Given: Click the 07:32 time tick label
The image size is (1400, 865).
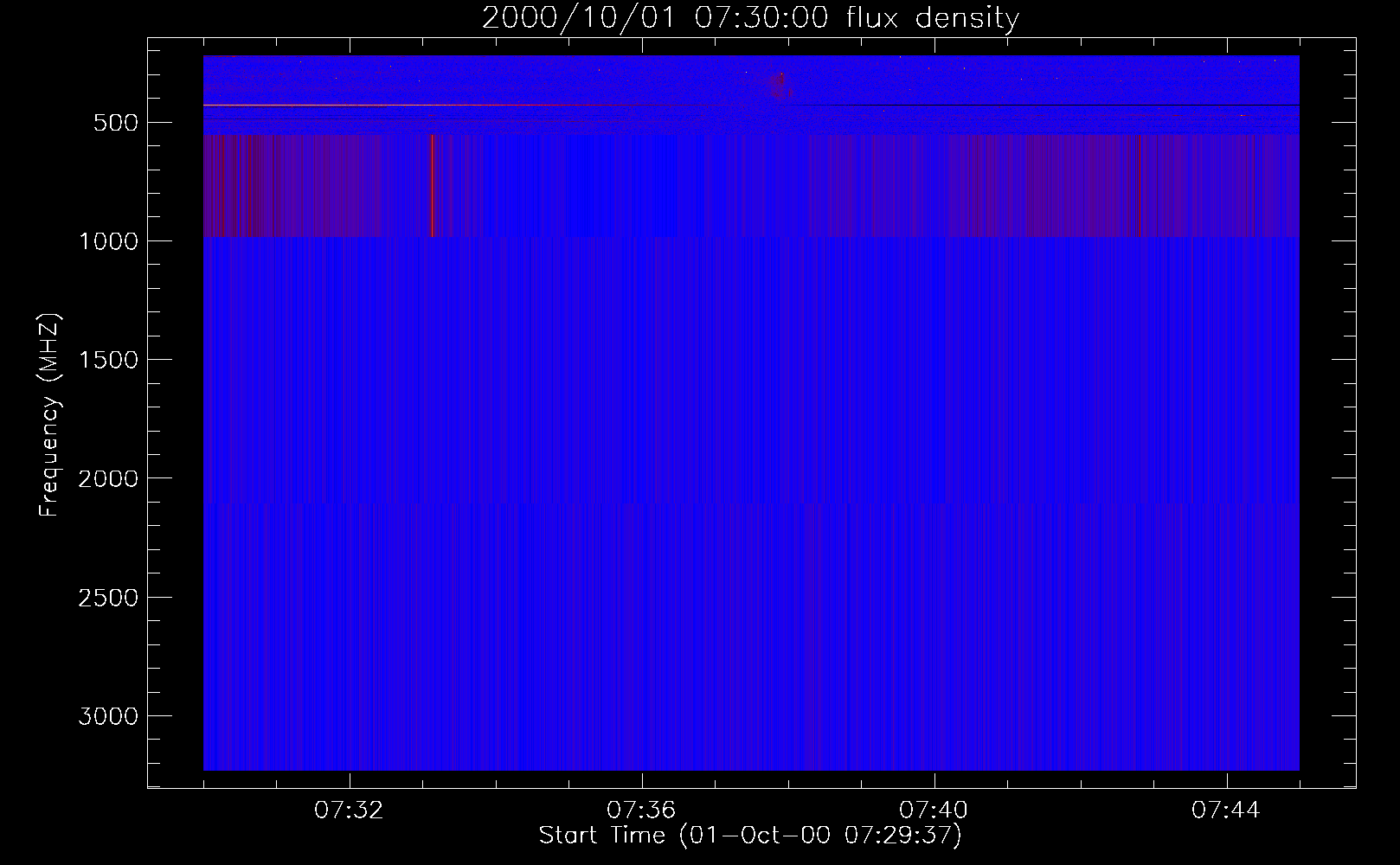Looking at the screenshot, I should coord(349,811).
